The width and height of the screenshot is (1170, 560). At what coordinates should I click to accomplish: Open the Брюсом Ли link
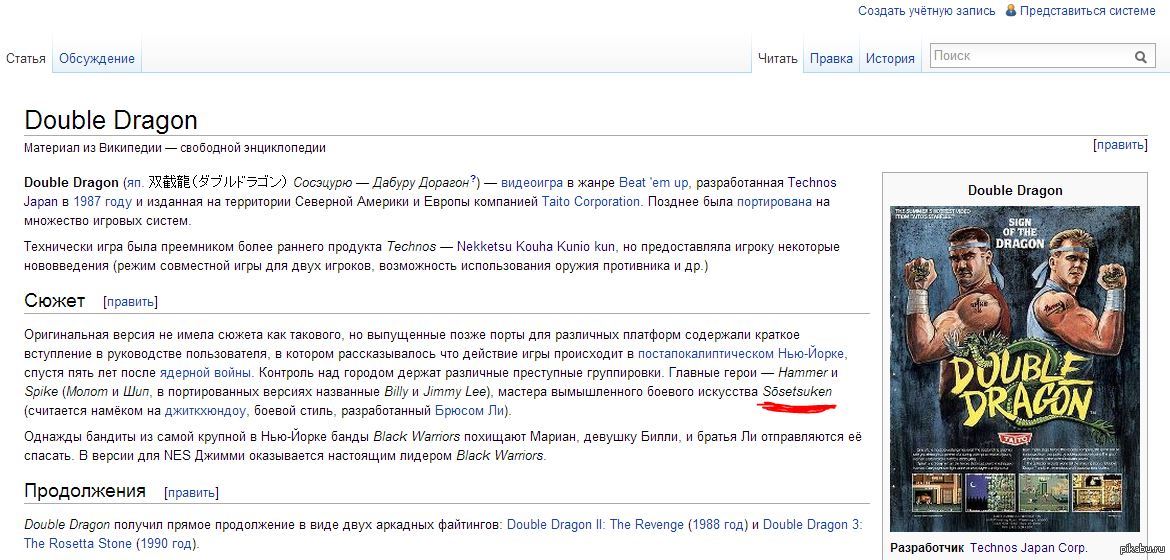469,410
